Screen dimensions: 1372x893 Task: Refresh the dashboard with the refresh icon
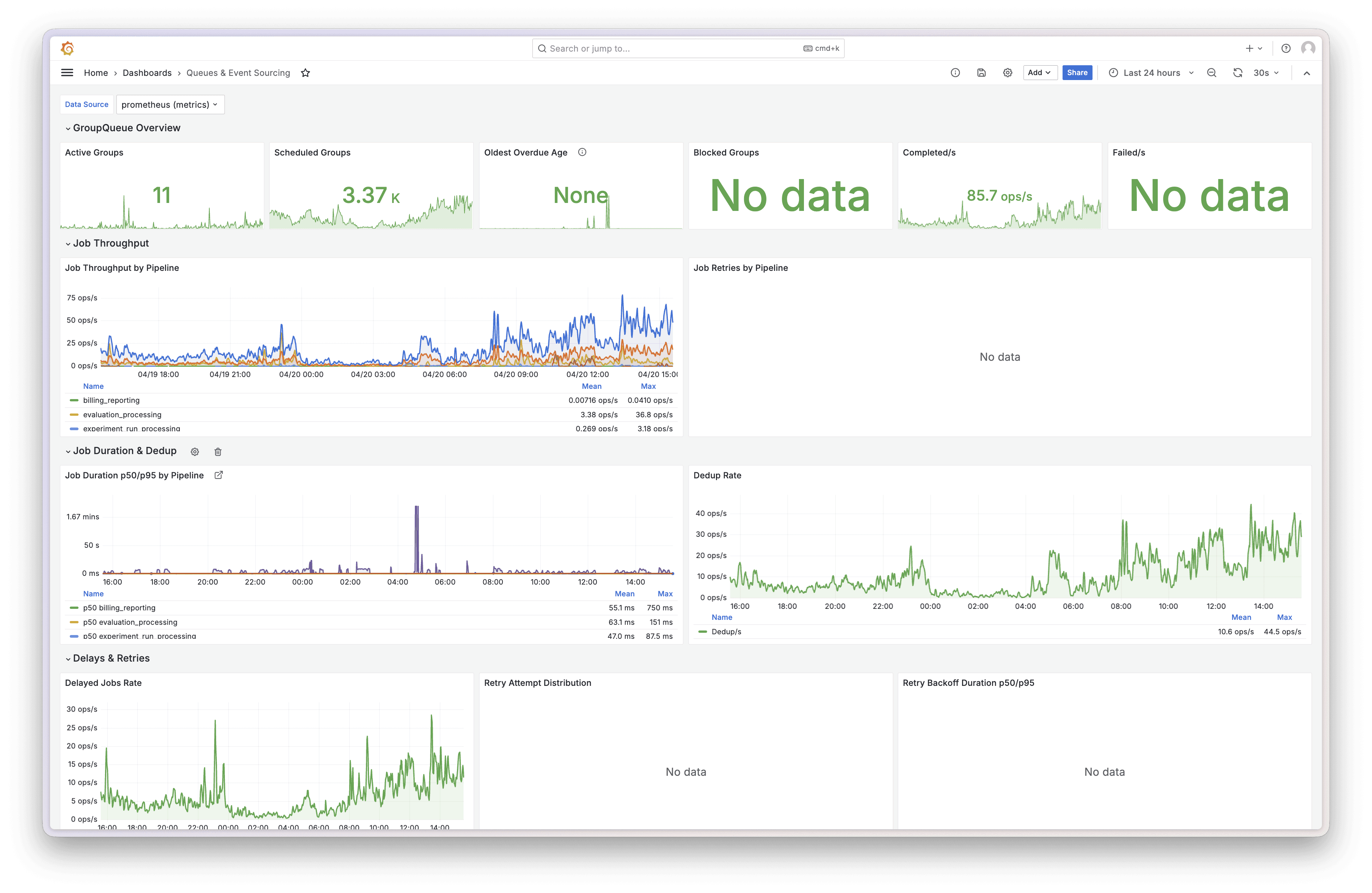click(x=1237, y=72)
